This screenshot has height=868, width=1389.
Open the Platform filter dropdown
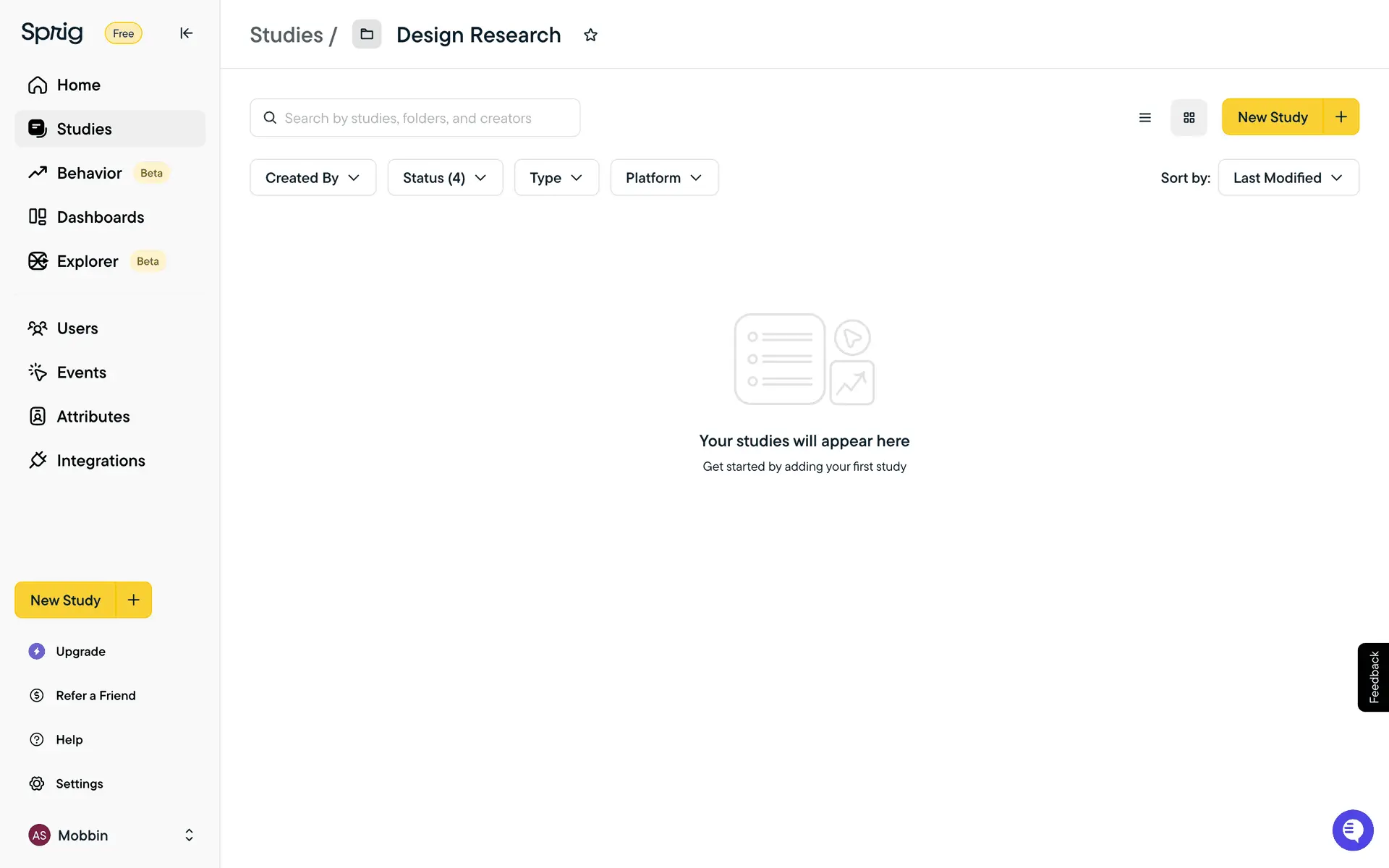coord(663,178)
